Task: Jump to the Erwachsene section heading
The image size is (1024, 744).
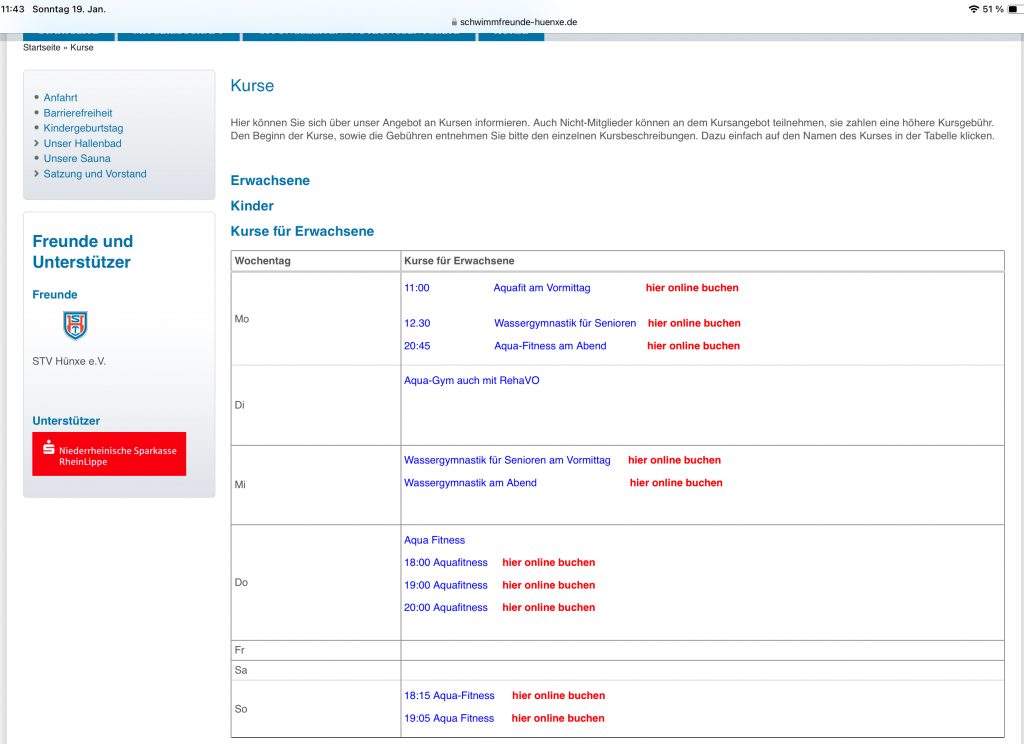Action: [x=270, y=181]
